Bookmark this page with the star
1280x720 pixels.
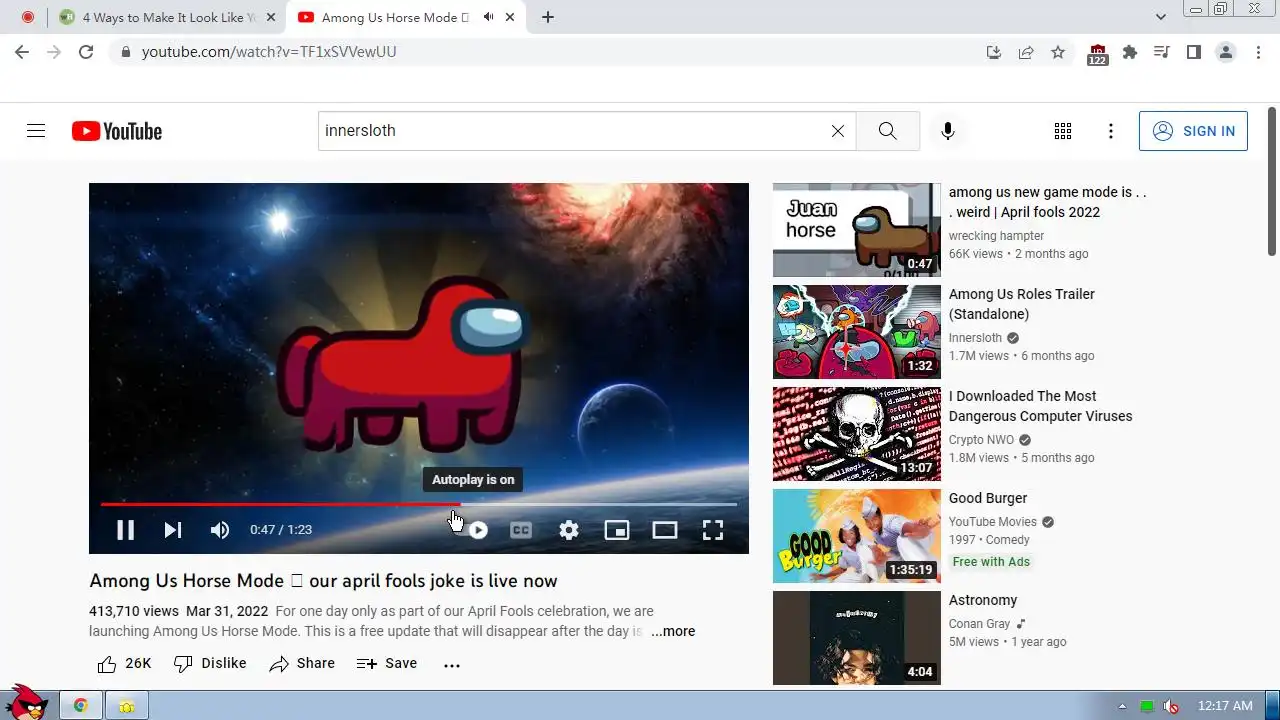[x=1058, y=52]
